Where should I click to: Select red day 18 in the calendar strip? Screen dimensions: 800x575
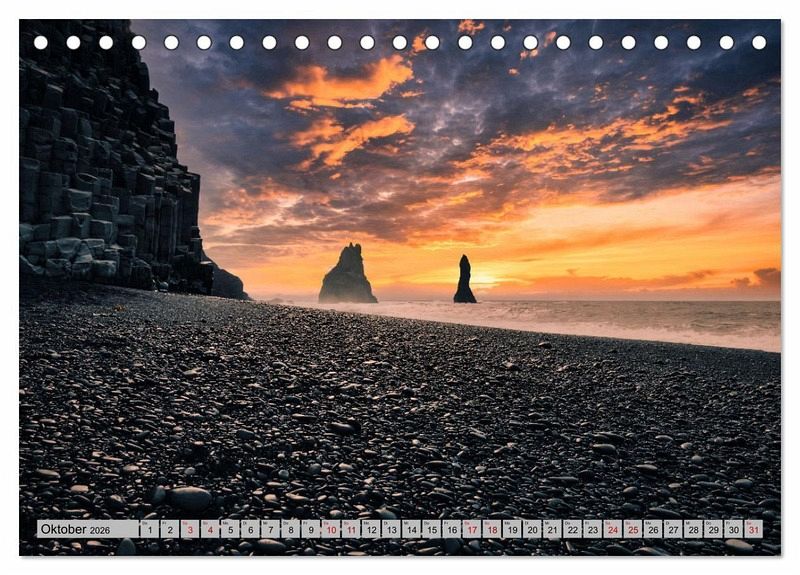pos(492,529)
